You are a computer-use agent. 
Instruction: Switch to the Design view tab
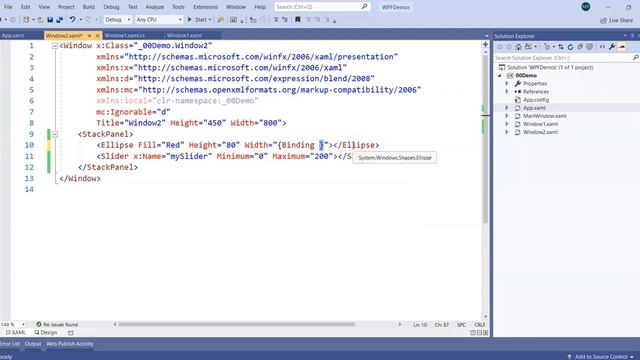point(46,333)
